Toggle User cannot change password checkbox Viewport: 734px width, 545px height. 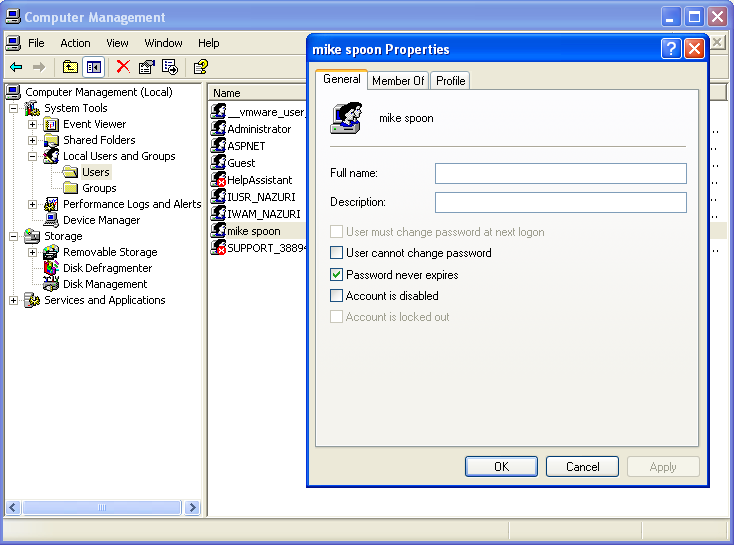pos(336,253)
